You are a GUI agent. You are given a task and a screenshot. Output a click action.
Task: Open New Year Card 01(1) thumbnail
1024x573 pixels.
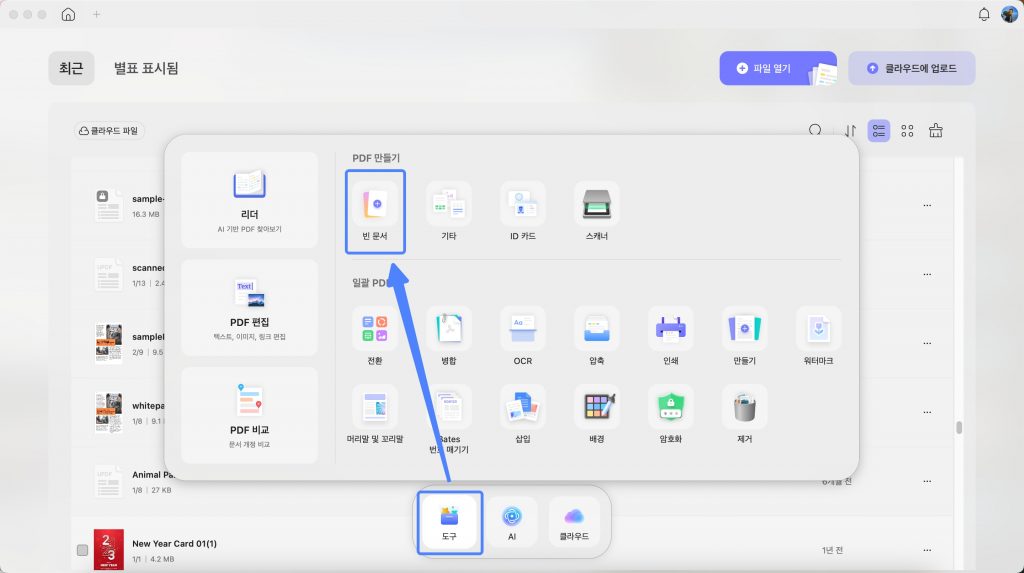point(108,549)
